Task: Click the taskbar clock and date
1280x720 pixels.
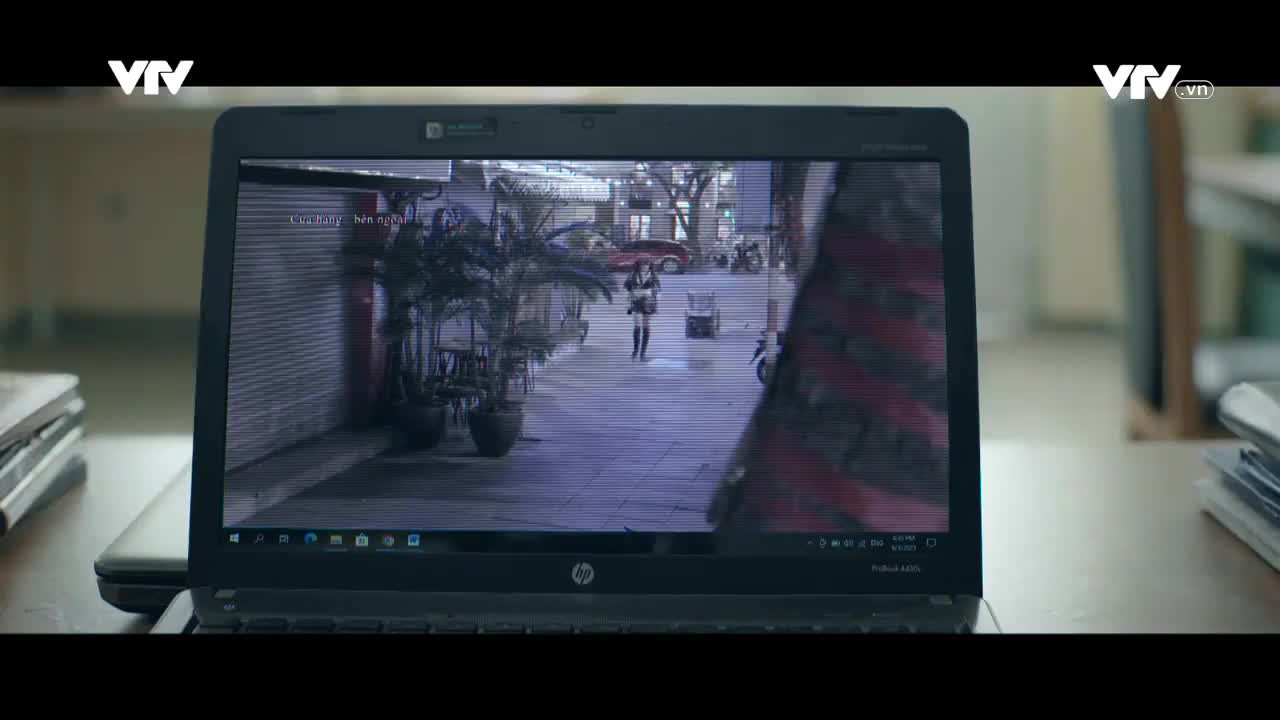Action: [906, 542]
